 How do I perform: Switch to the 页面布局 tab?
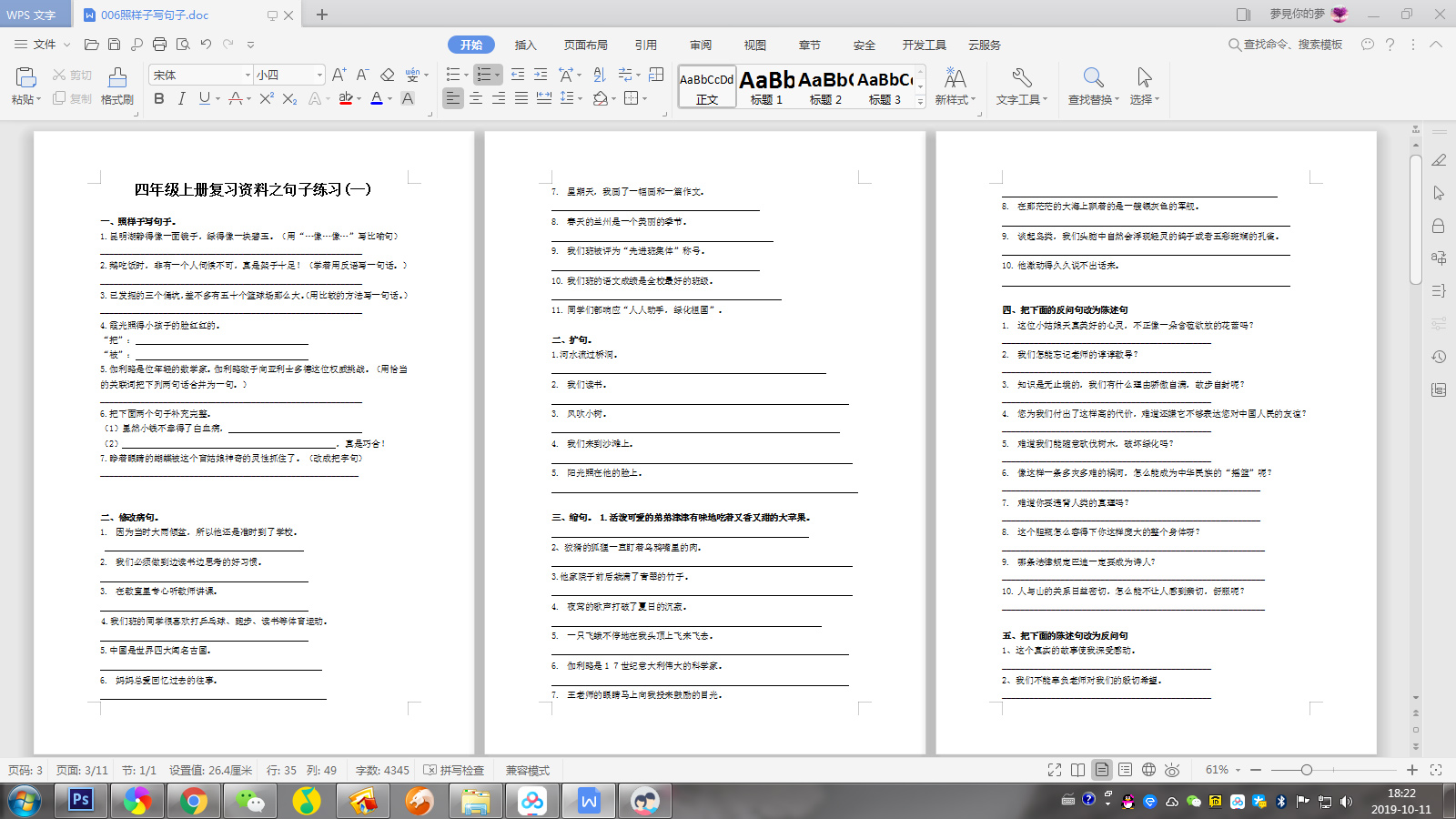tap(585, 45)
